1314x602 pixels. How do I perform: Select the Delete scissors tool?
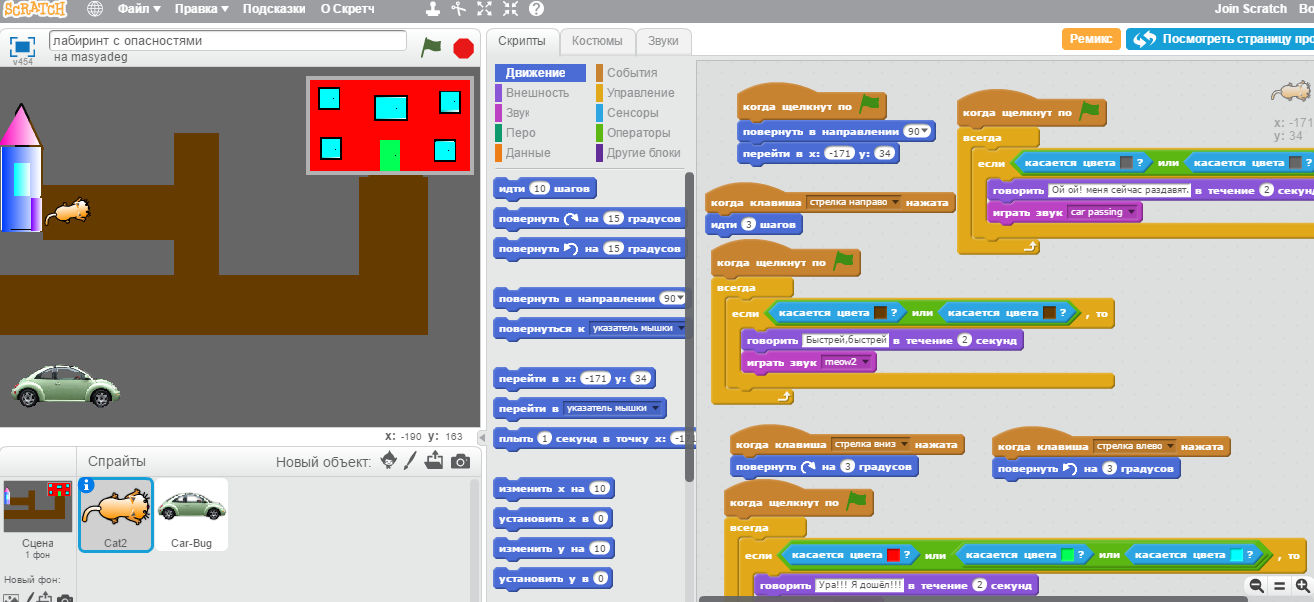458,9
